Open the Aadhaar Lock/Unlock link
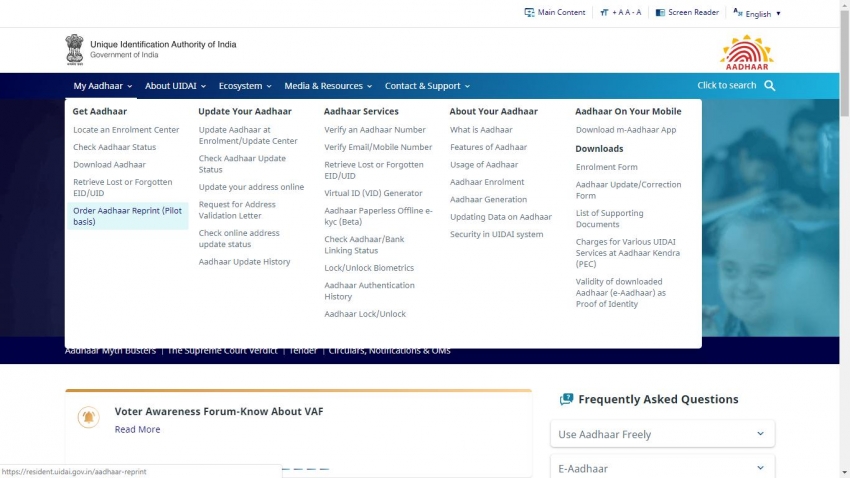The height and width of the screenshot is (478, 850). tap(365, 314)
